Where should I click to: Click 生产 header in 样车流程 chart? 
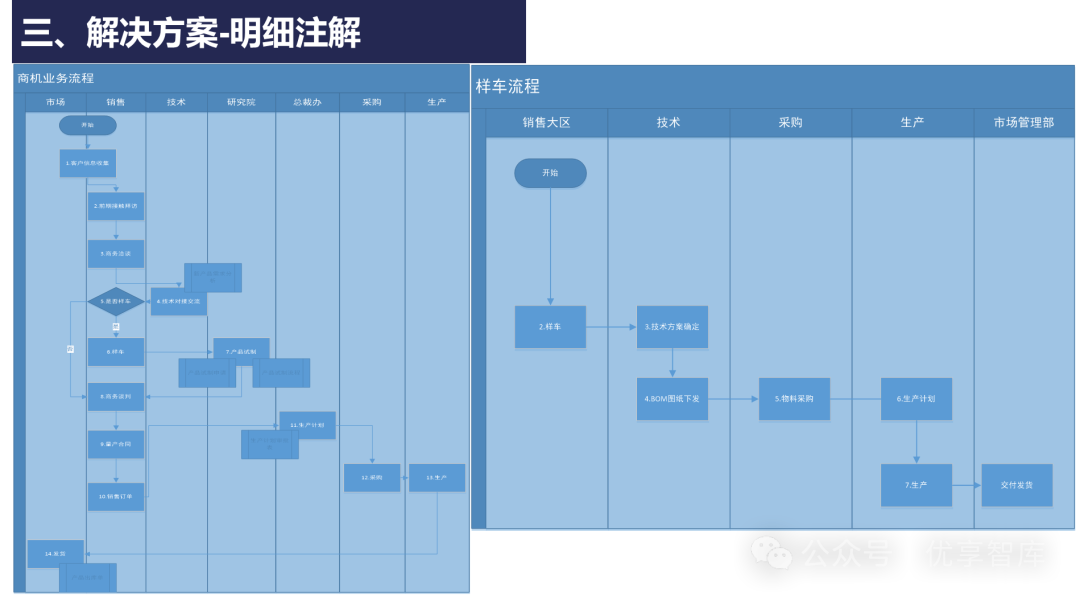(x=913, y=123)
